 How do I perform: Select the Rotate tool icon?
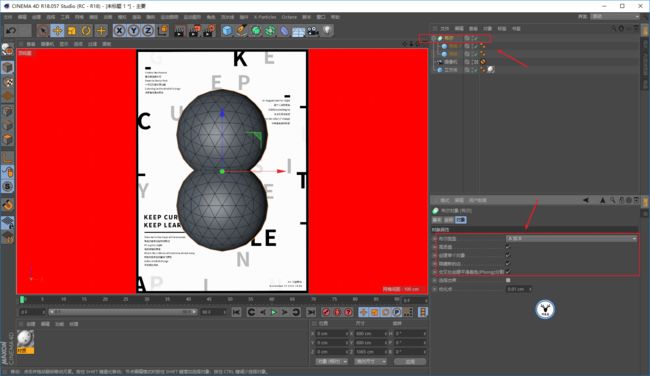pos(86,31)
